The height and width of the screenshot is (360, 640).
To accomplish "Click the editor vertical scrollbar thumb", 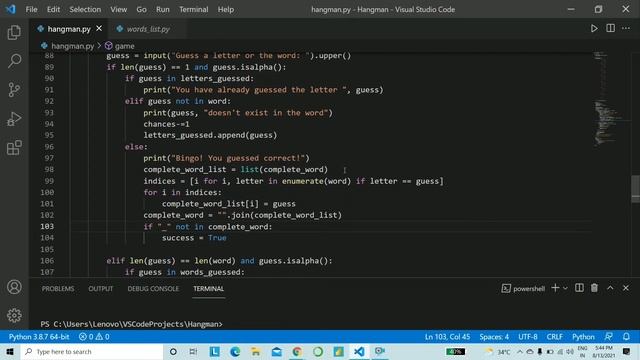I will [635, 189].
